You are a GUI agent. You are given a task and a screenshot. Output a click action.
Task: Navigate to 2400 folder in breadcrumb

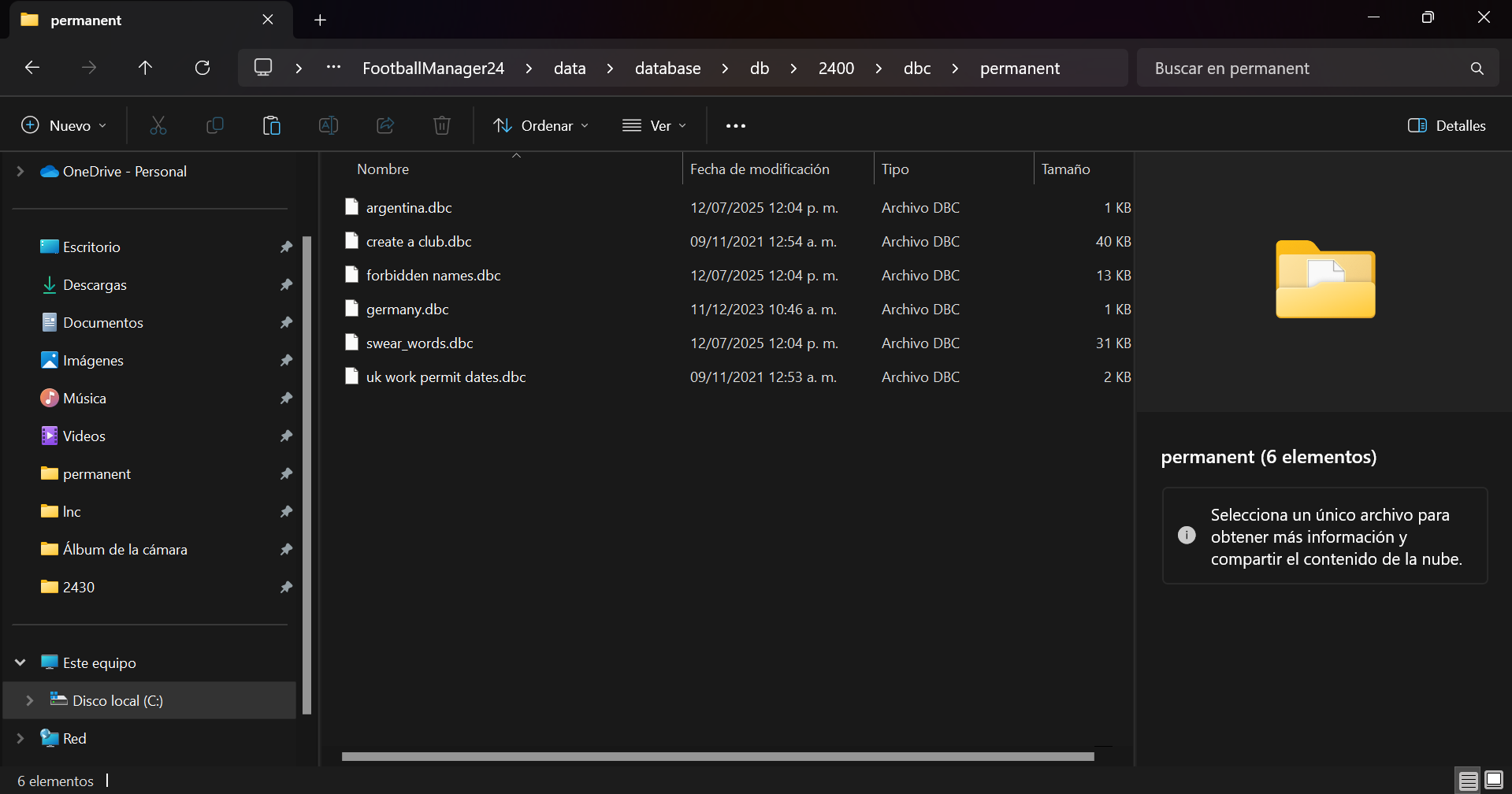tap(836, 69)
